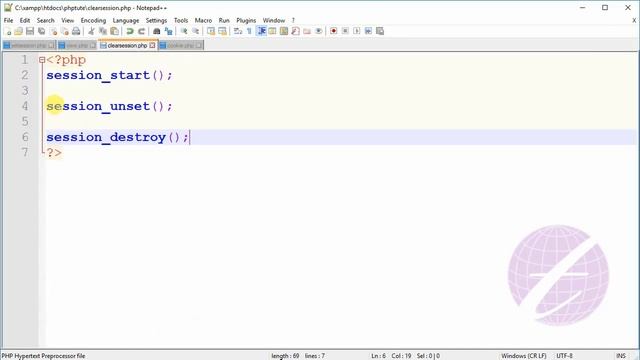Click on session_destroy(); code line
Image resolution: width=640 pixels, height=360 pixels.
tap(118, 137)
